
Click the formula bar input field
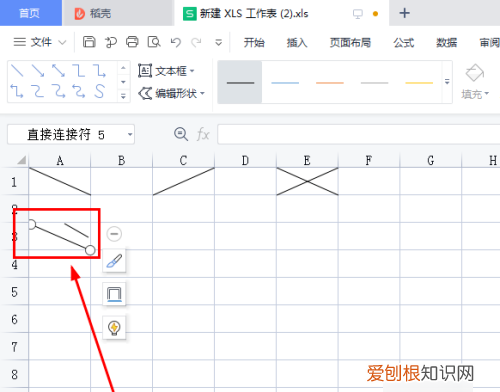359,134
